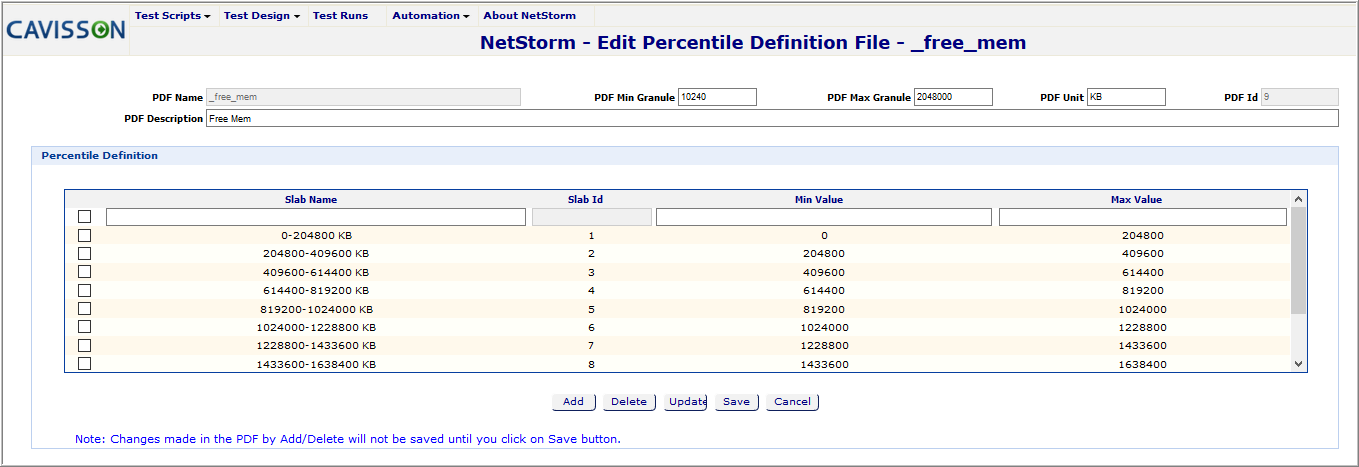Viewport: 1359px width, 467px height.
Task: Click the Max Value column header
Action: point(1137,199)
